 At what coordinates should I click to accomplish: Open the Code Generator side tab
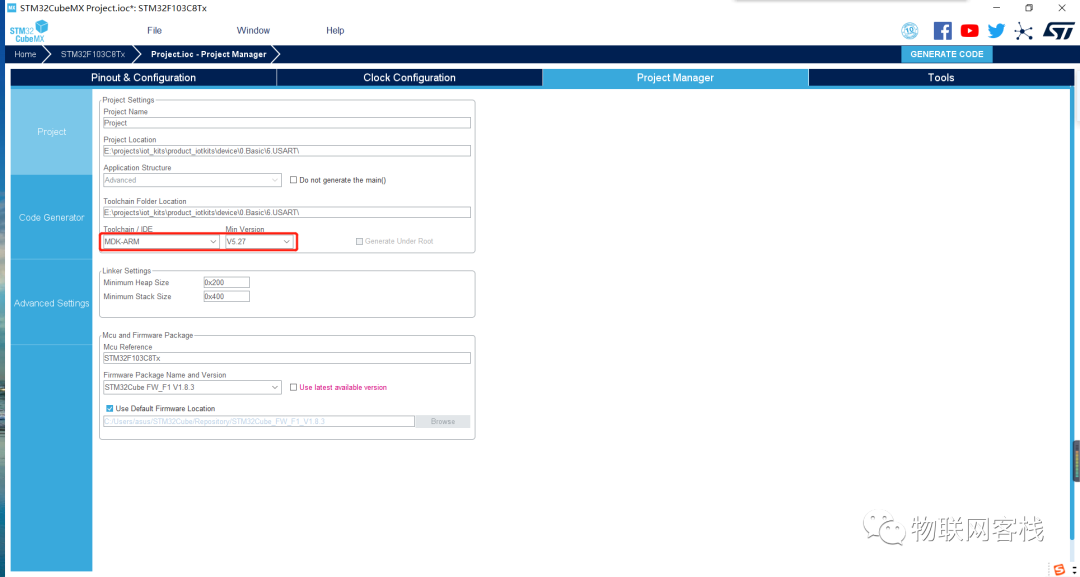point(52,218)
